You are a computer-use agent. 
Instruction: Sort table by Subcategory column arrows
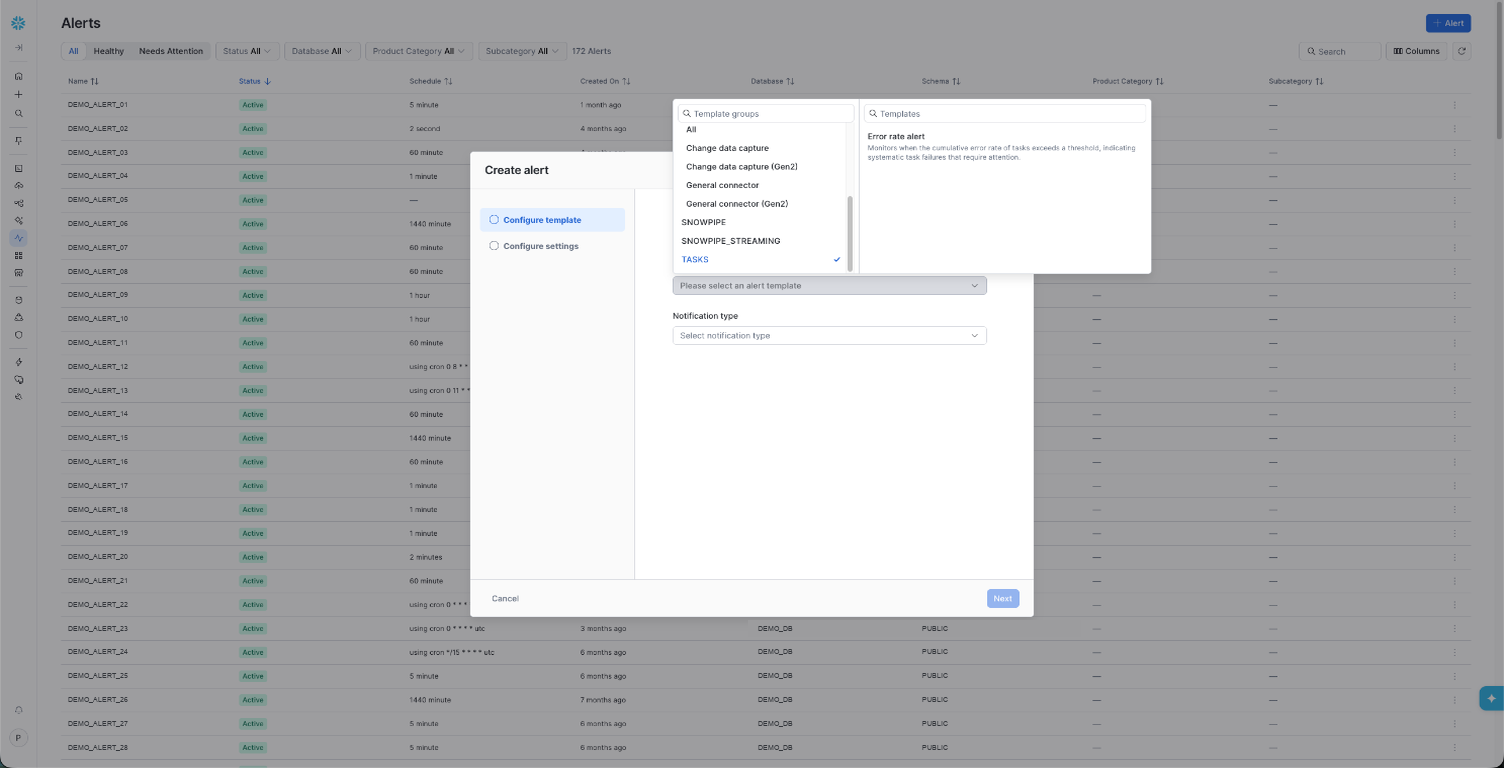point(1320,81)
